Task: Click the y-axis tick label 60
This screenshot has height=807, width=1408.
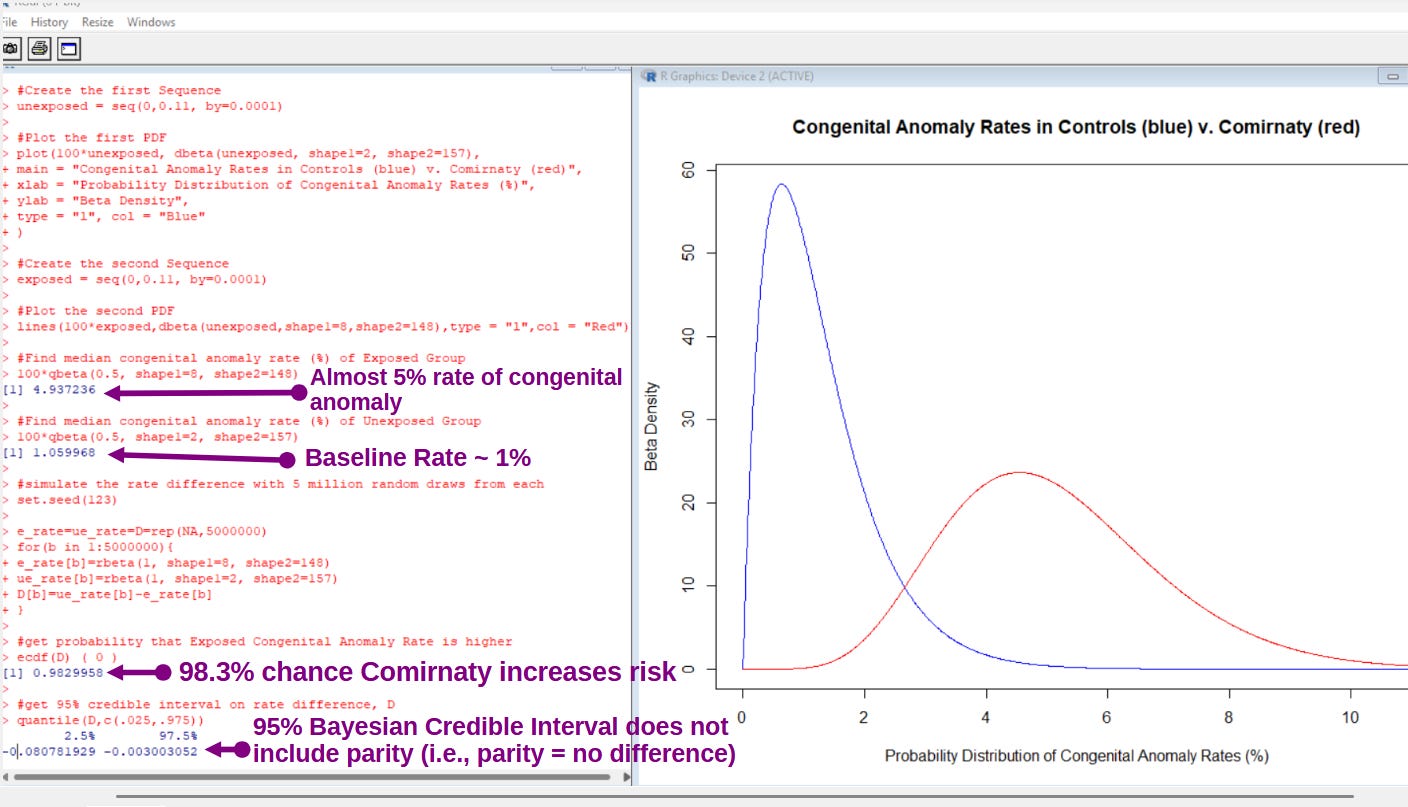Action: (x=688, y=170)
